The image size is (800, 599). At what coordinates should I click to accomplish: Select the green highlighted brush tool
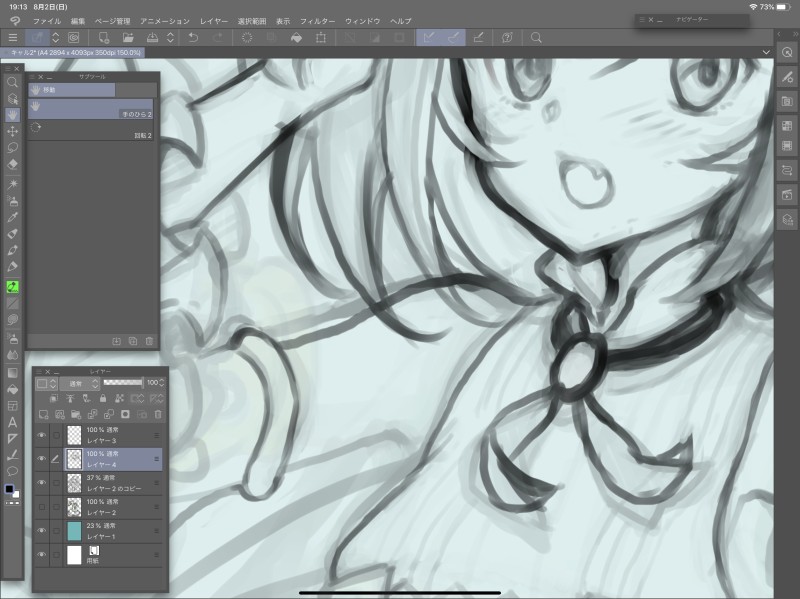pos(12,287)
